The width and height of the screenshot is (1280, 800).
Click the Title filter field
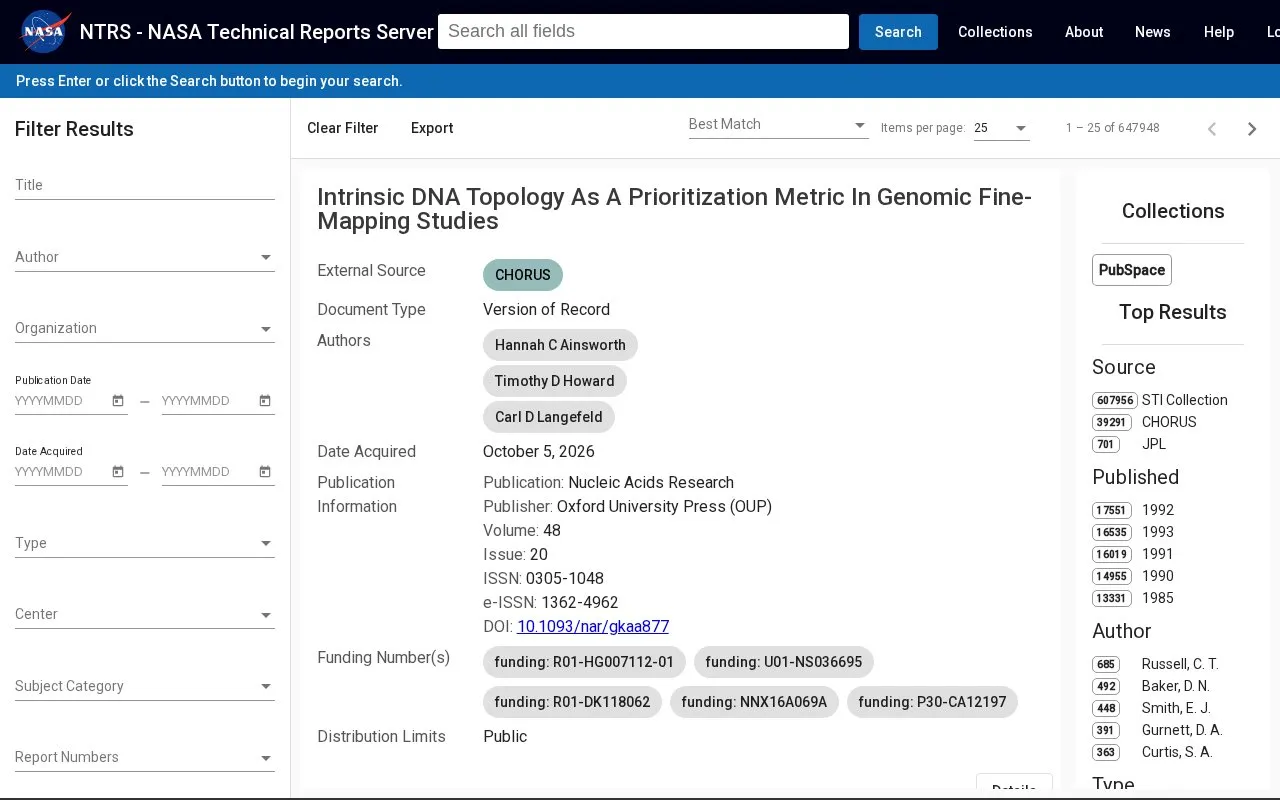point(145,185)
